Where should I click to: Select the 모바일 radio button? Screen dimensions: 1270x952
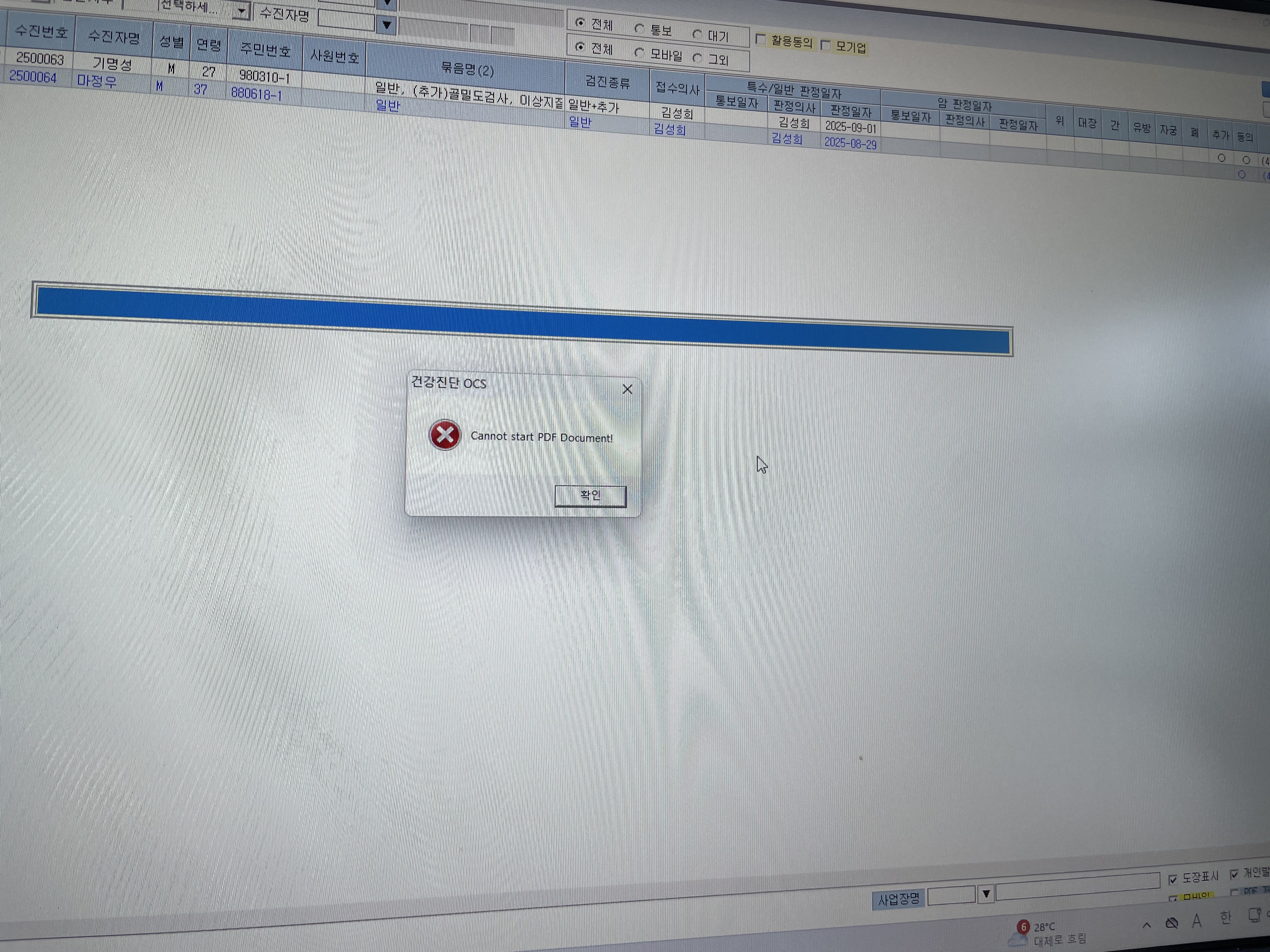[x=639, y=53]
